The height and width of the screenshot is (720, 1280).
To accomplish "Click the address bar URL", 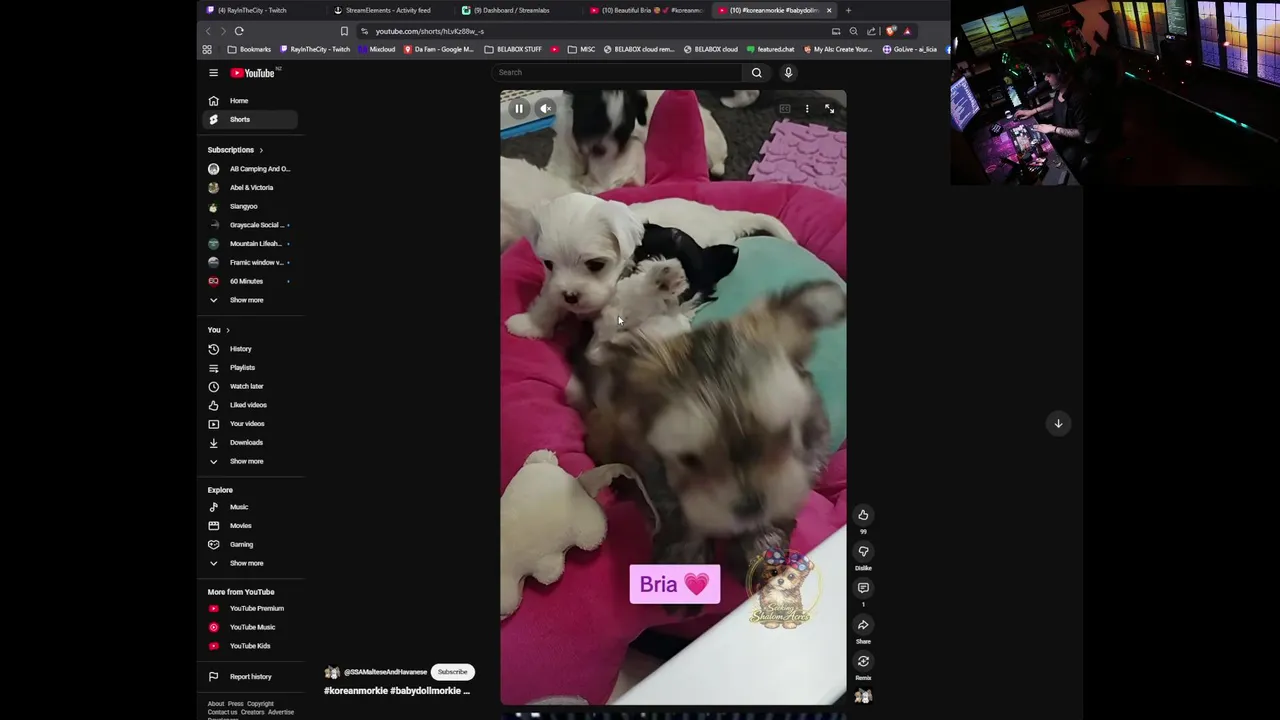I will pyautogui.click(x=430, y=31).
